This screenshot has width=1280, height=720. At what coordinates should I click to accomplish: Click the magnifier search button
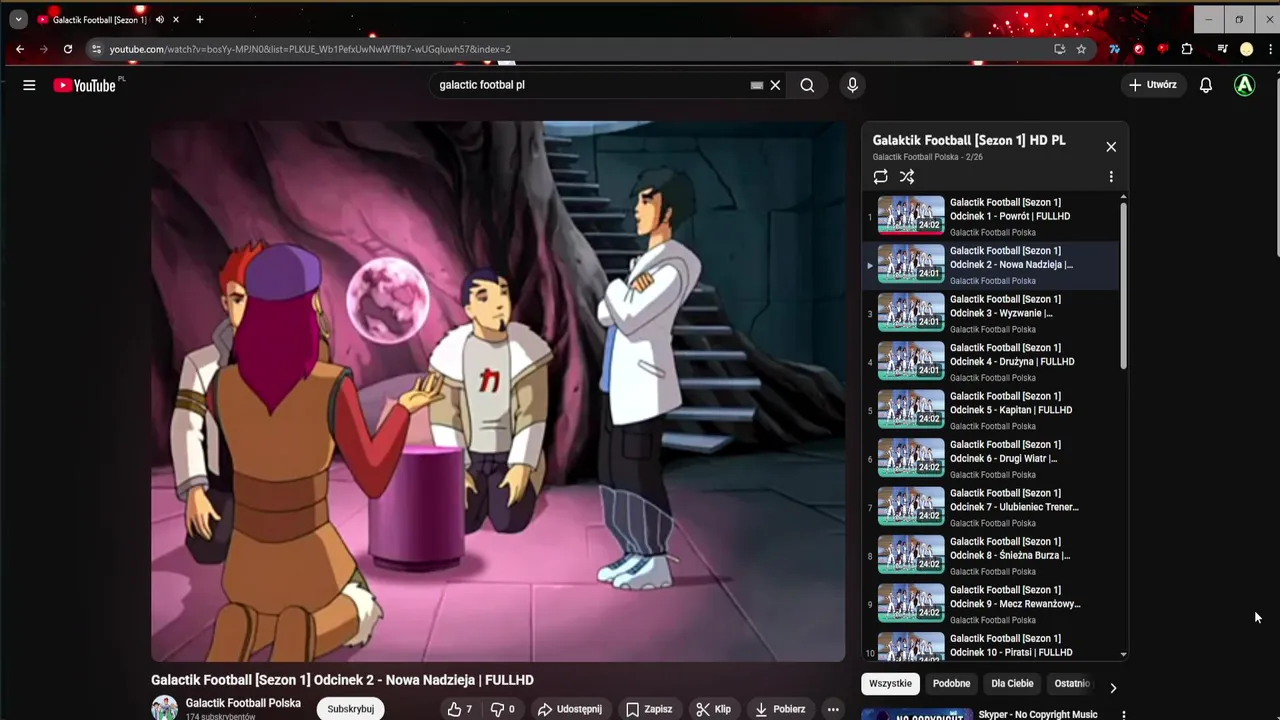click(x=807, y=85)
